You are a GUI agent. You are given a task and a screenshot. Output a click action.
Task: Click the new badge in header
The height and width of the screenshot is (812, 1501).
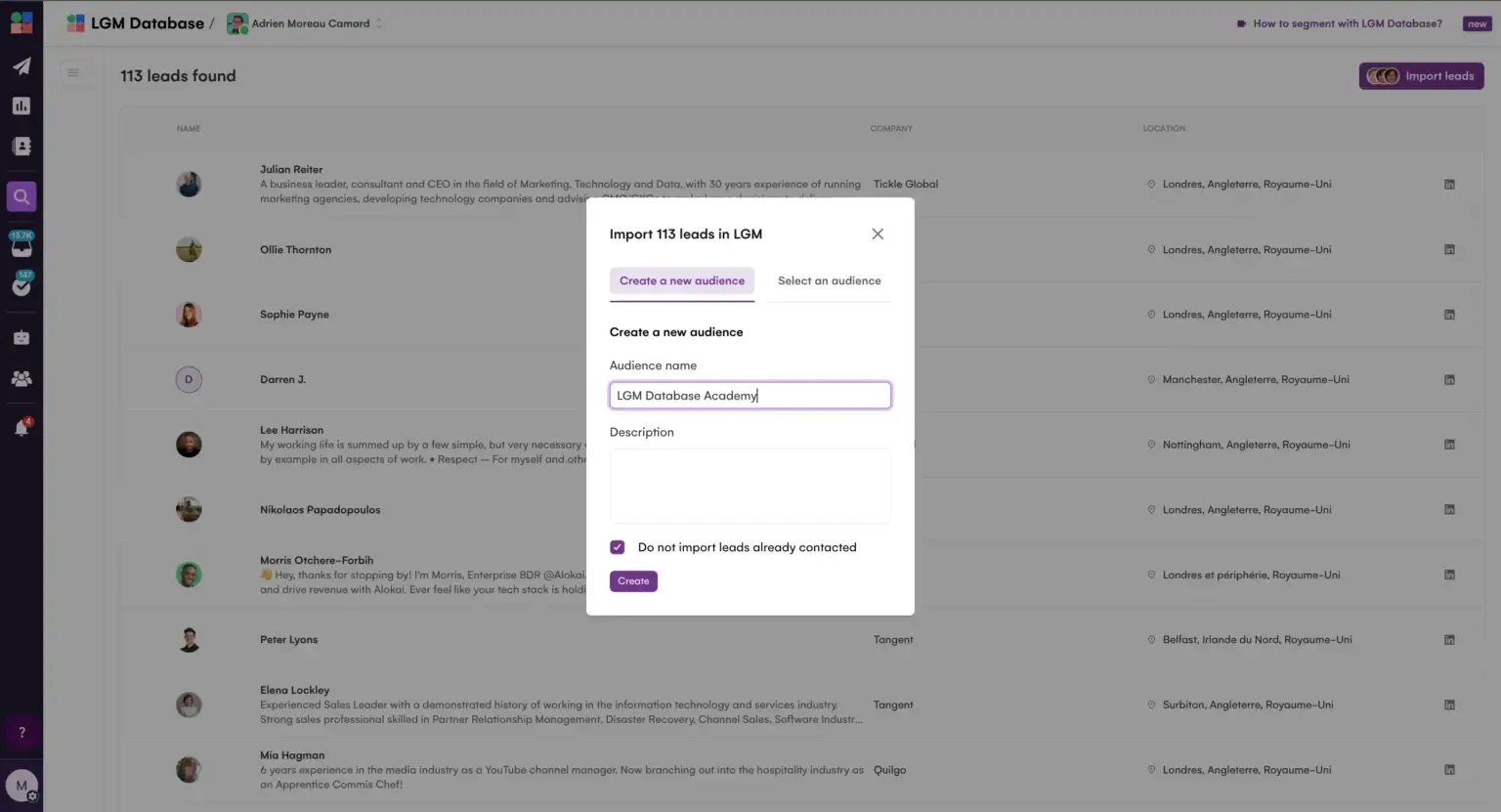pos(1477,23)
